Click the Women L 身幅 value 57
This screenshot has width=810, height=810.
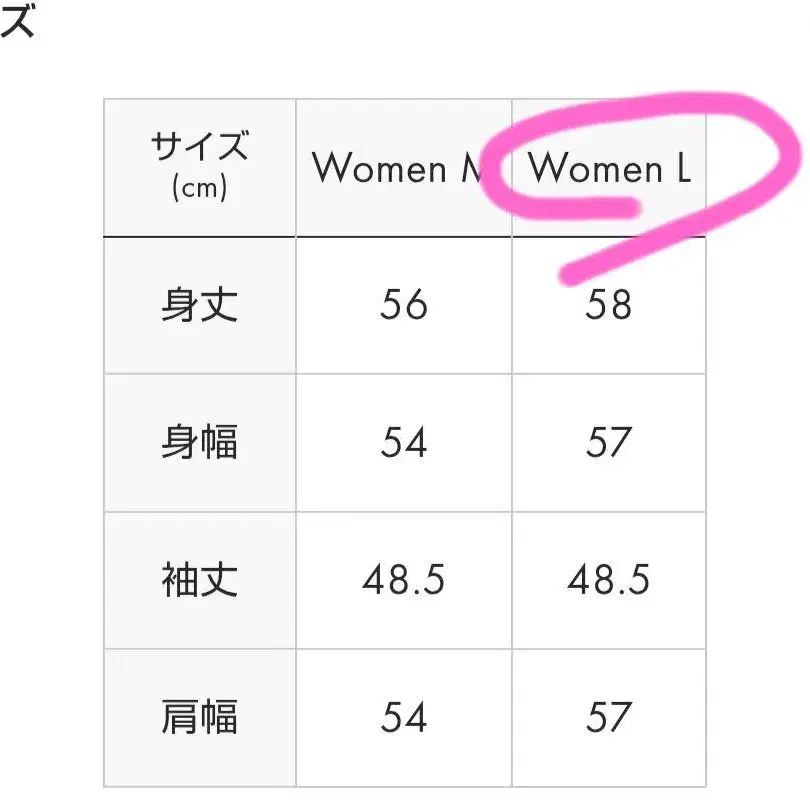coord(608,443)
